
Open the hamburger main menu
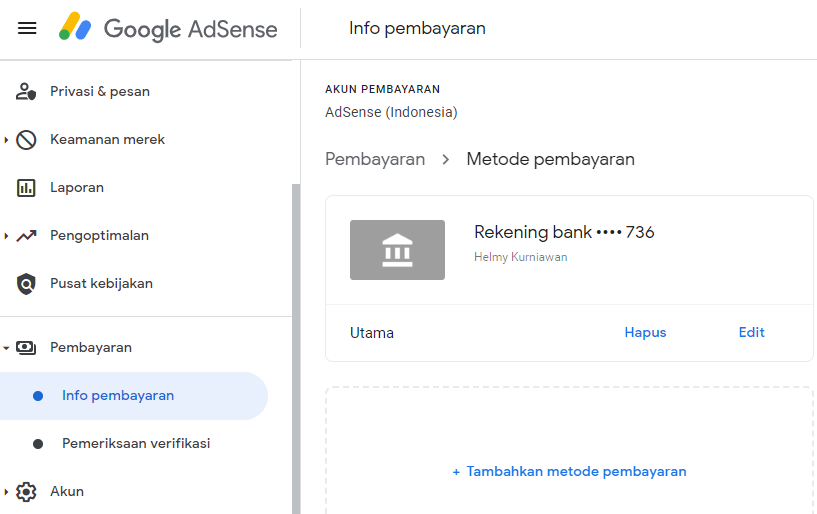27,28
